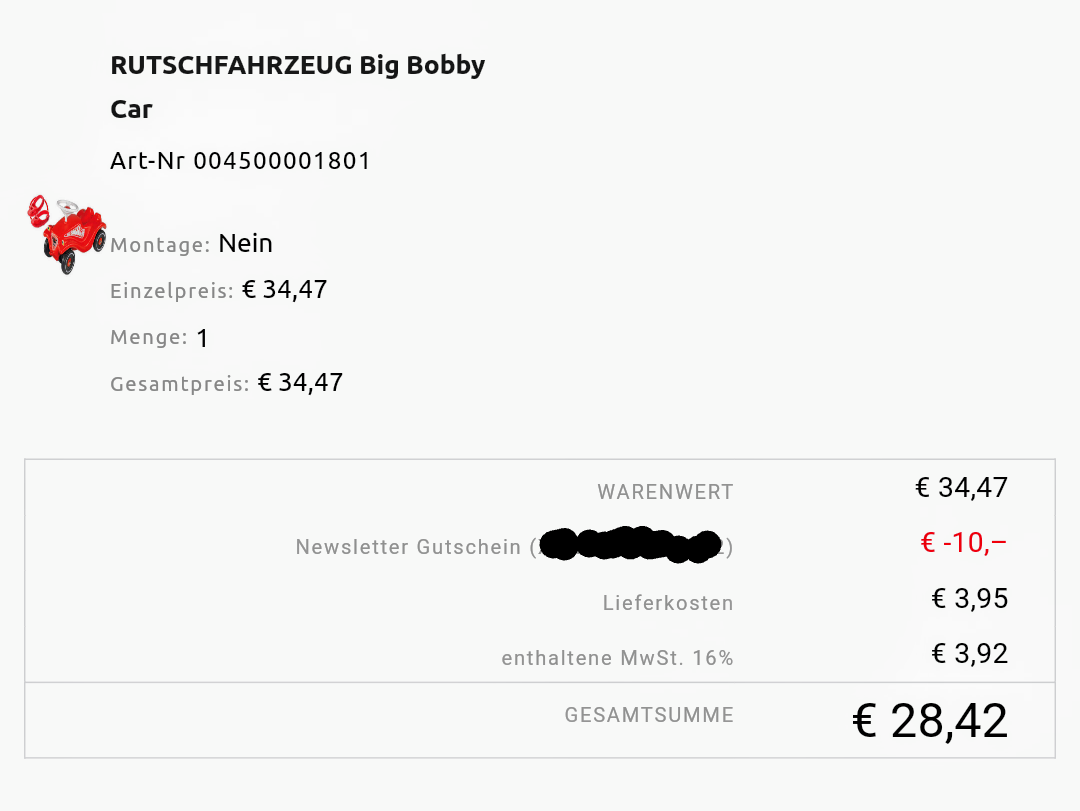Click the WARENWERT label
This screenshot has height=811, width=1080.
coord(665,492)
